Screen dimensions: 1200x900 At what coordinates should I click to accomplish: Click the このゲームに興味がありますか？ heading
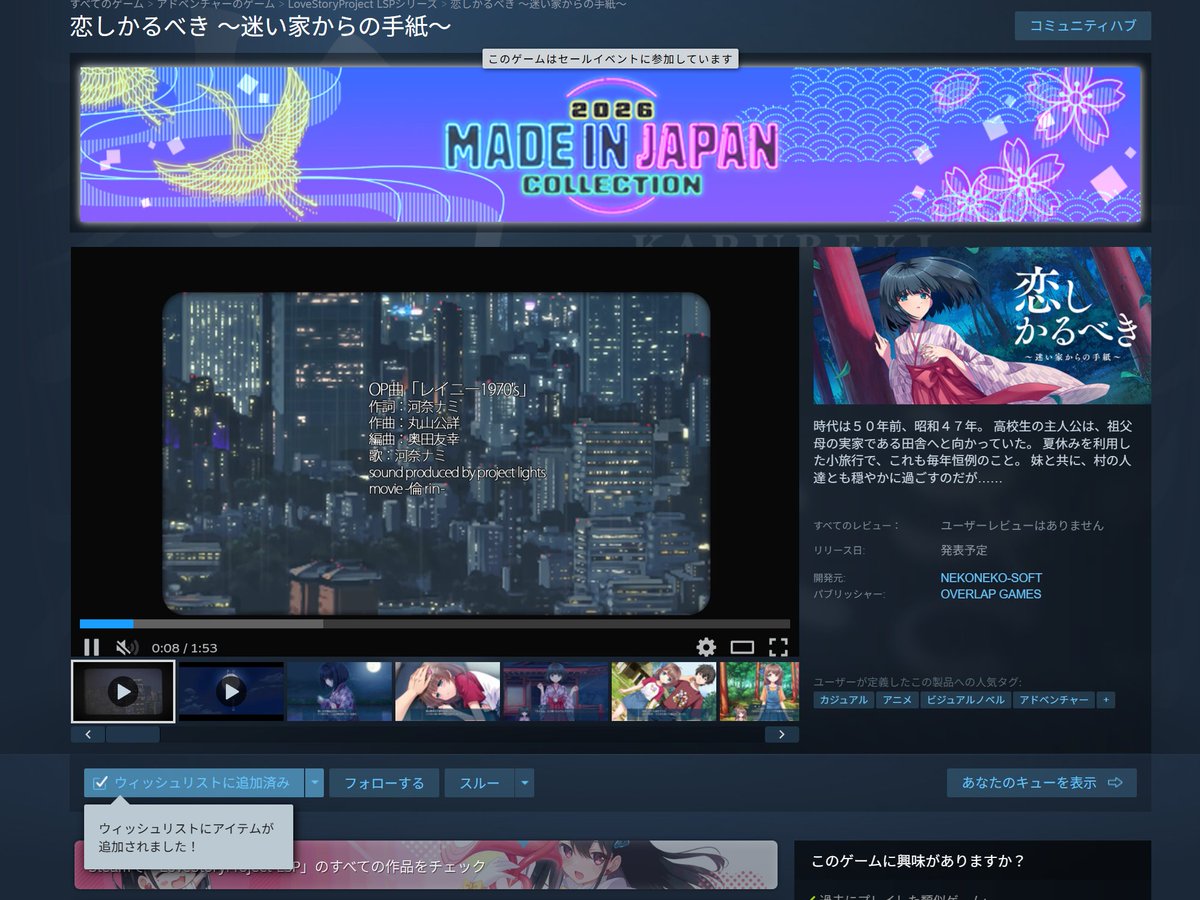(x=918, y=861)
